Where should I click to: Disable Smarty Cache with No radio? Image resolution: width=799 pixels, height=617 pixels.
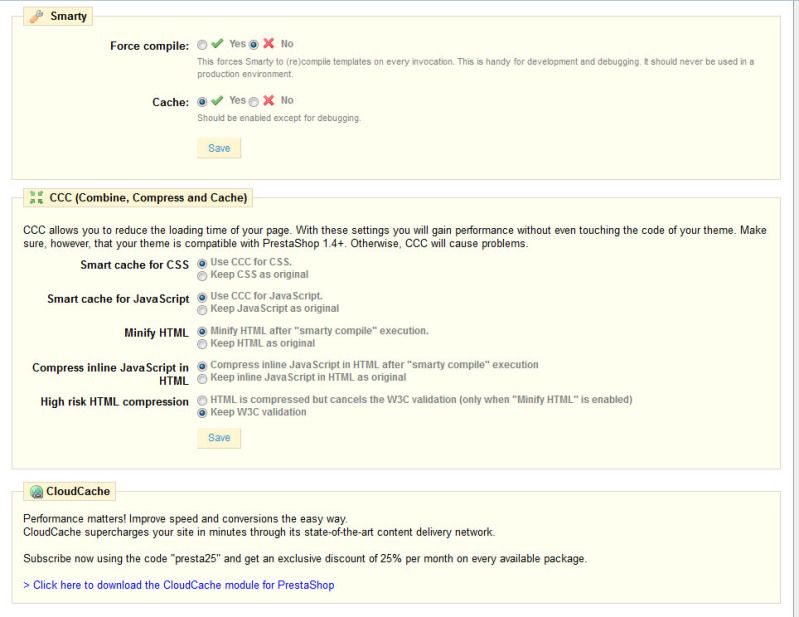(x=254, y=102)
